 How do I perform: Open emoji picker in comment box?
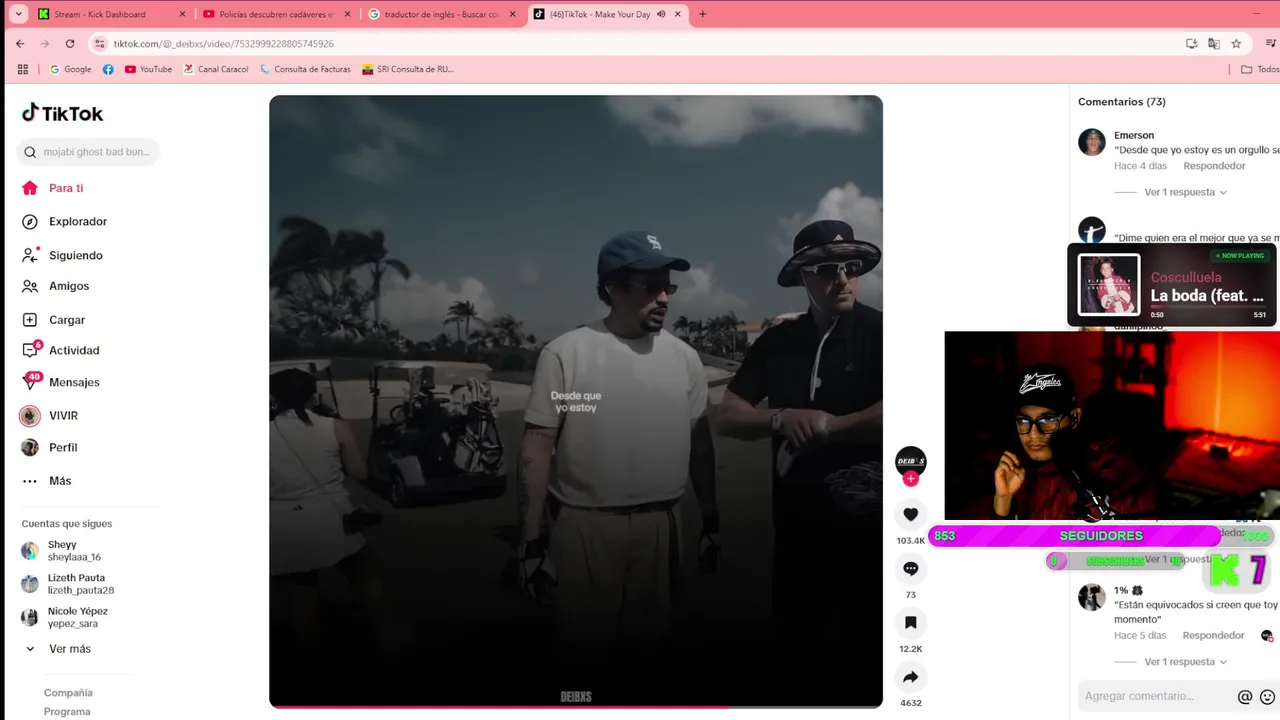click(x=1267, y=697)
